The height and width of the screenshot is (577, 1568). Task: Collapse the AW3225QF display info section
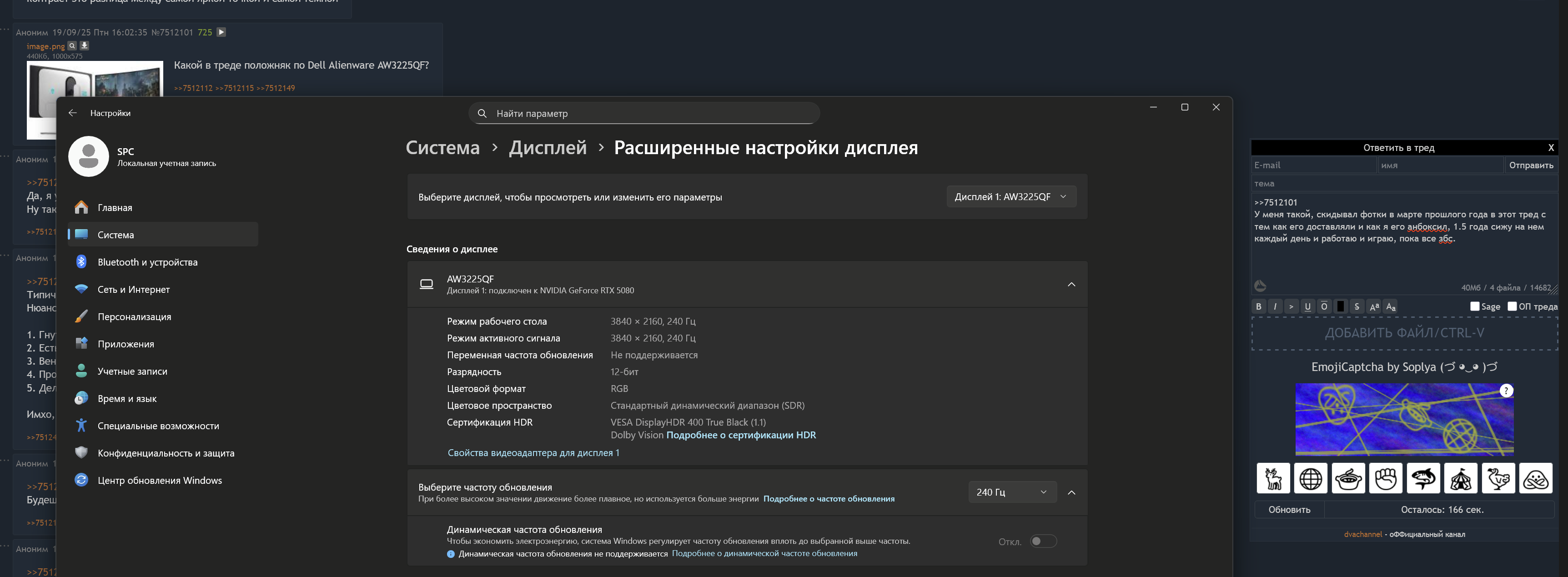click(1071, 284)
